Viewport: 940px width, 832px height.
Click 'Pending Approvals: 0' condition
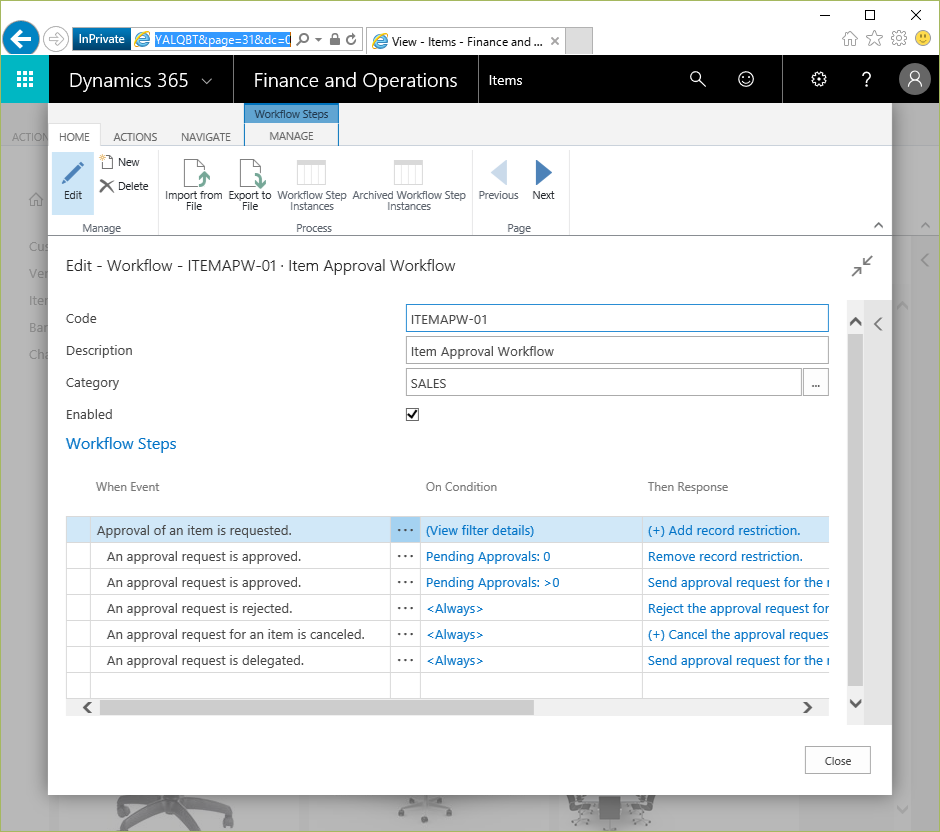click(x=488, y=556)
